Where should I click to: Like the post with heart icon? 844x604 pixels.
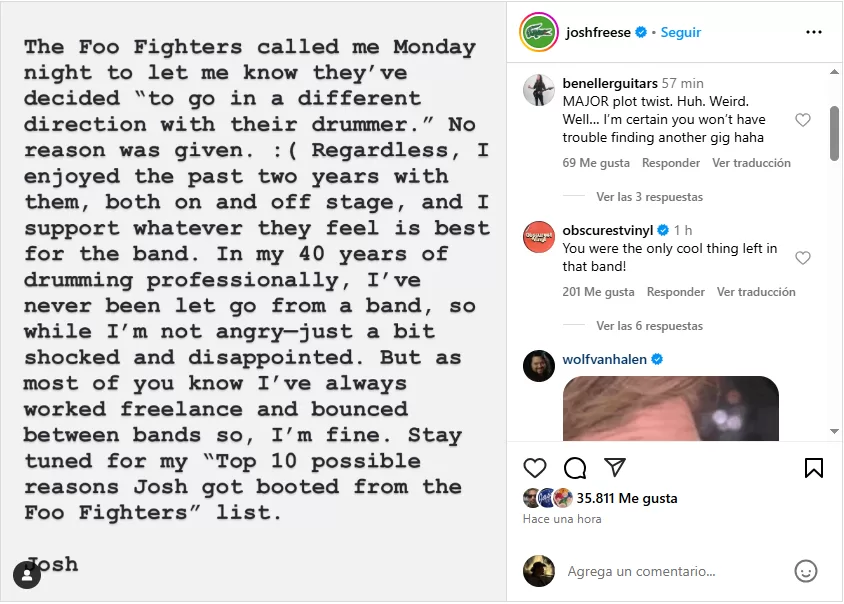click(x=535, y=468)
